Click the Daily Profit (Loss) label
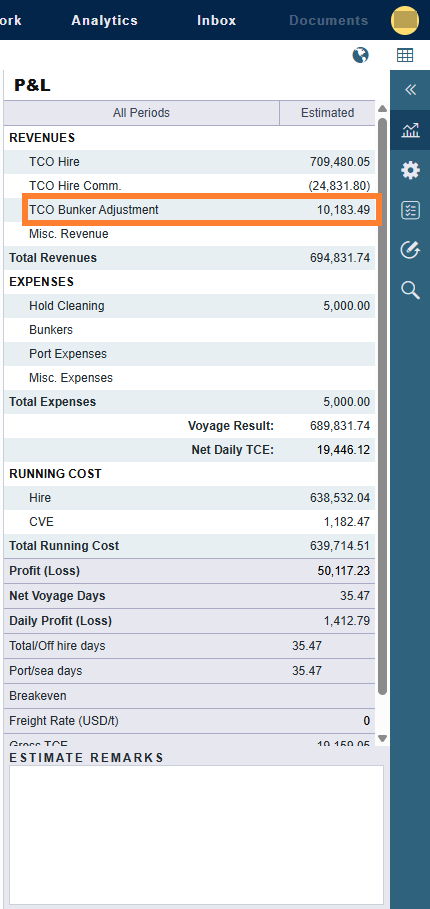This screenshot has width=430, height=909. point(60,620)
